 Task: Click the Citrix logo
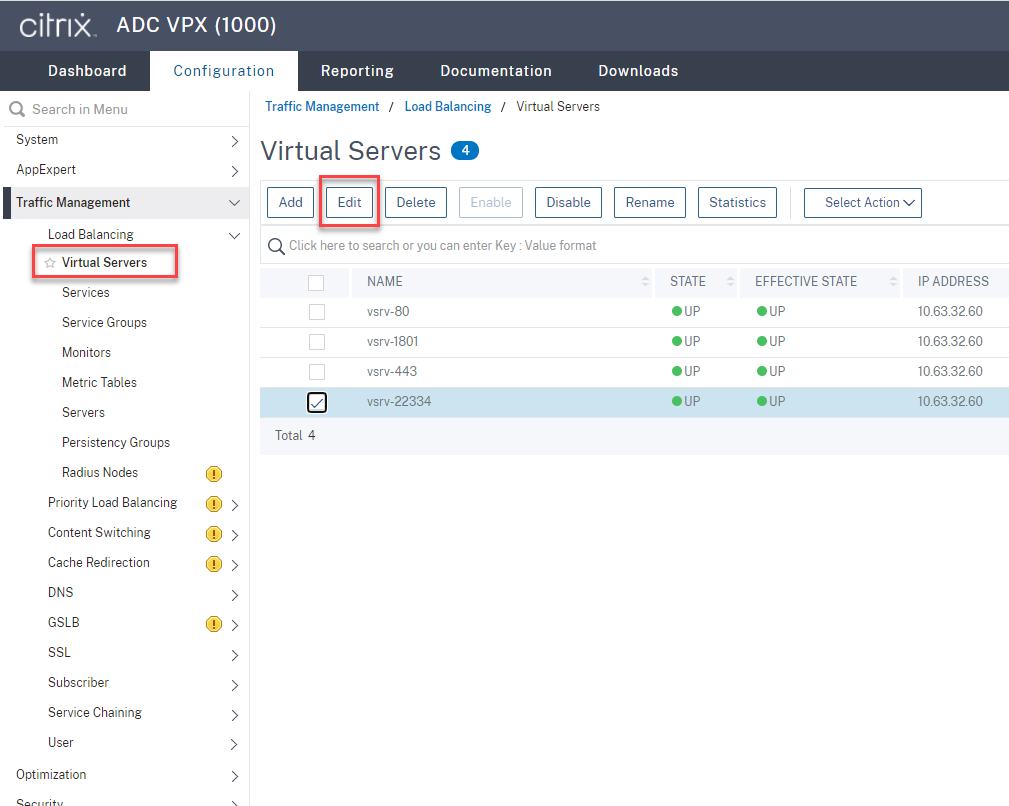55,25
